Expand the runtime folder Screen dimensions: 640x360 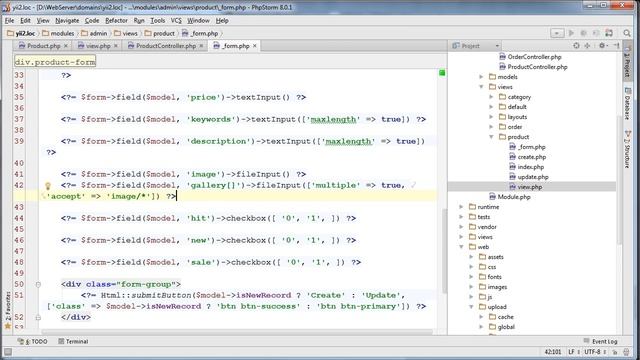(461, 207)
